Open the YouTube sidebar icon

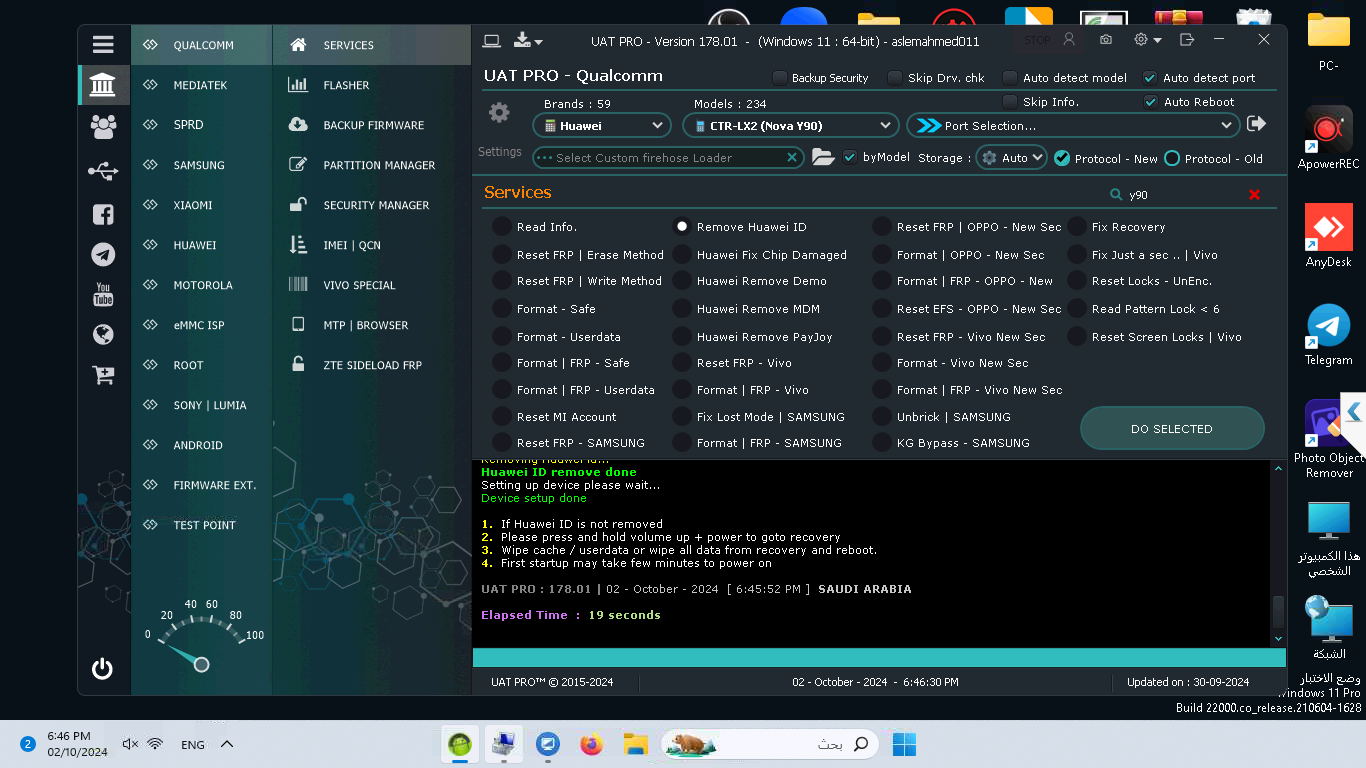click(103, 295)
